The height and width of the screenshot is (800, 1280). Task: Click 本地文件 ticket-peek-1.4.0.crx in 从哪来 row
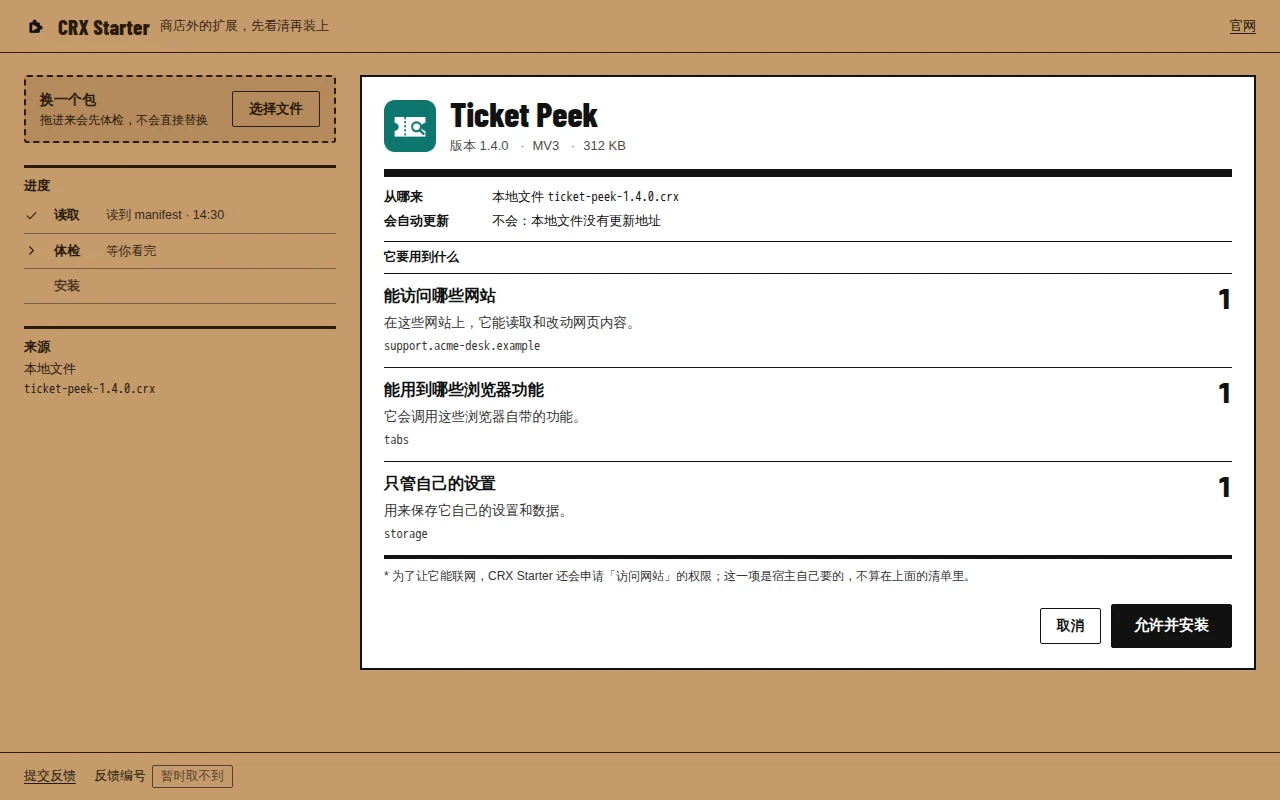585,197
